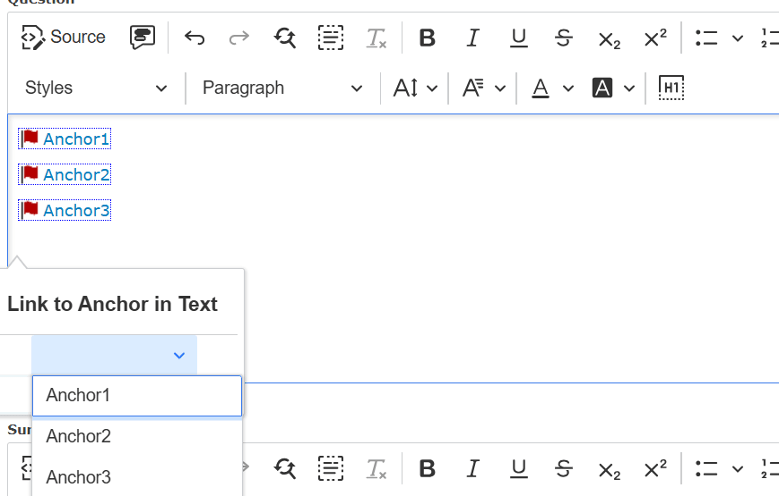Screen dimensions: 780x496
Task: Open the font family dropdown
Action: coord(484,88)
